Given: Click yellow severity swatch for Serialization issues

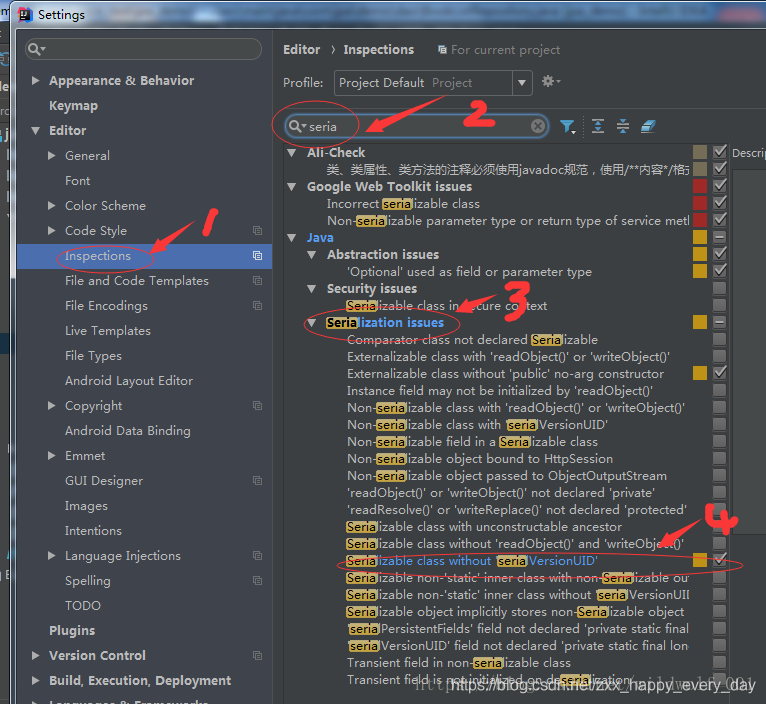Looking at the screenshot, I should pyautogui.click(x=700, y=322).
